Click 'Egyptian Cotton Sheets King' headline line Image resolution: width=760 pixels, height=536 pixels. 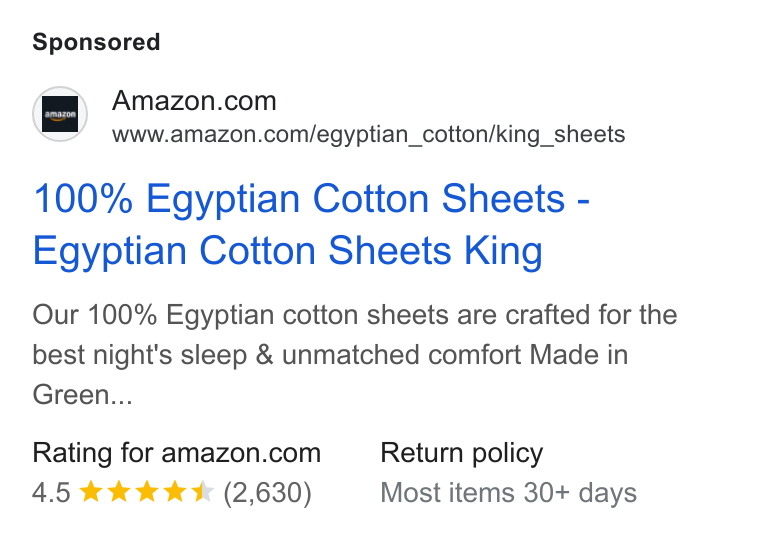tap(287, 251)
